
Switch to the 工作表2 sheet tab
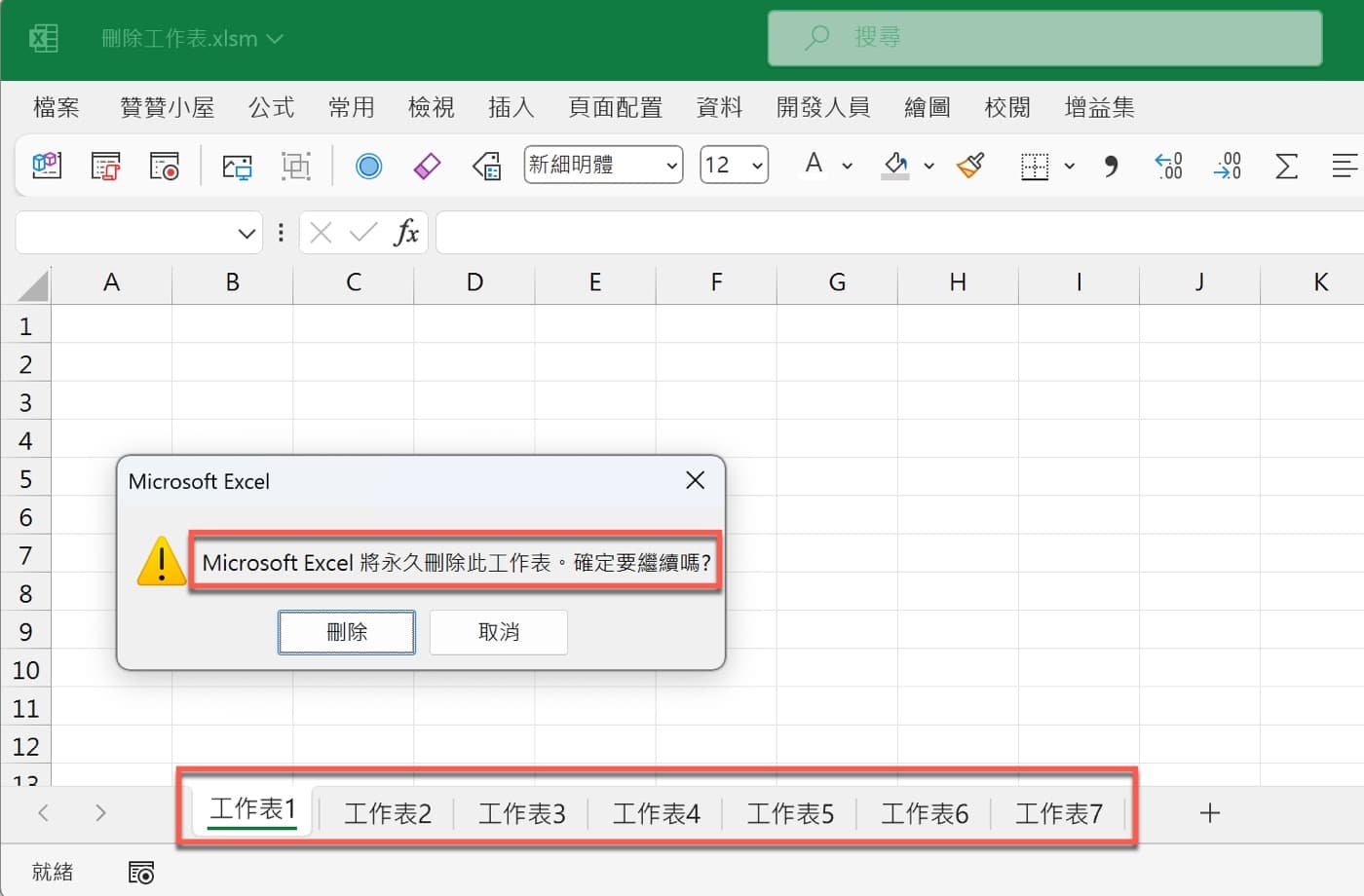pos(388,813)
